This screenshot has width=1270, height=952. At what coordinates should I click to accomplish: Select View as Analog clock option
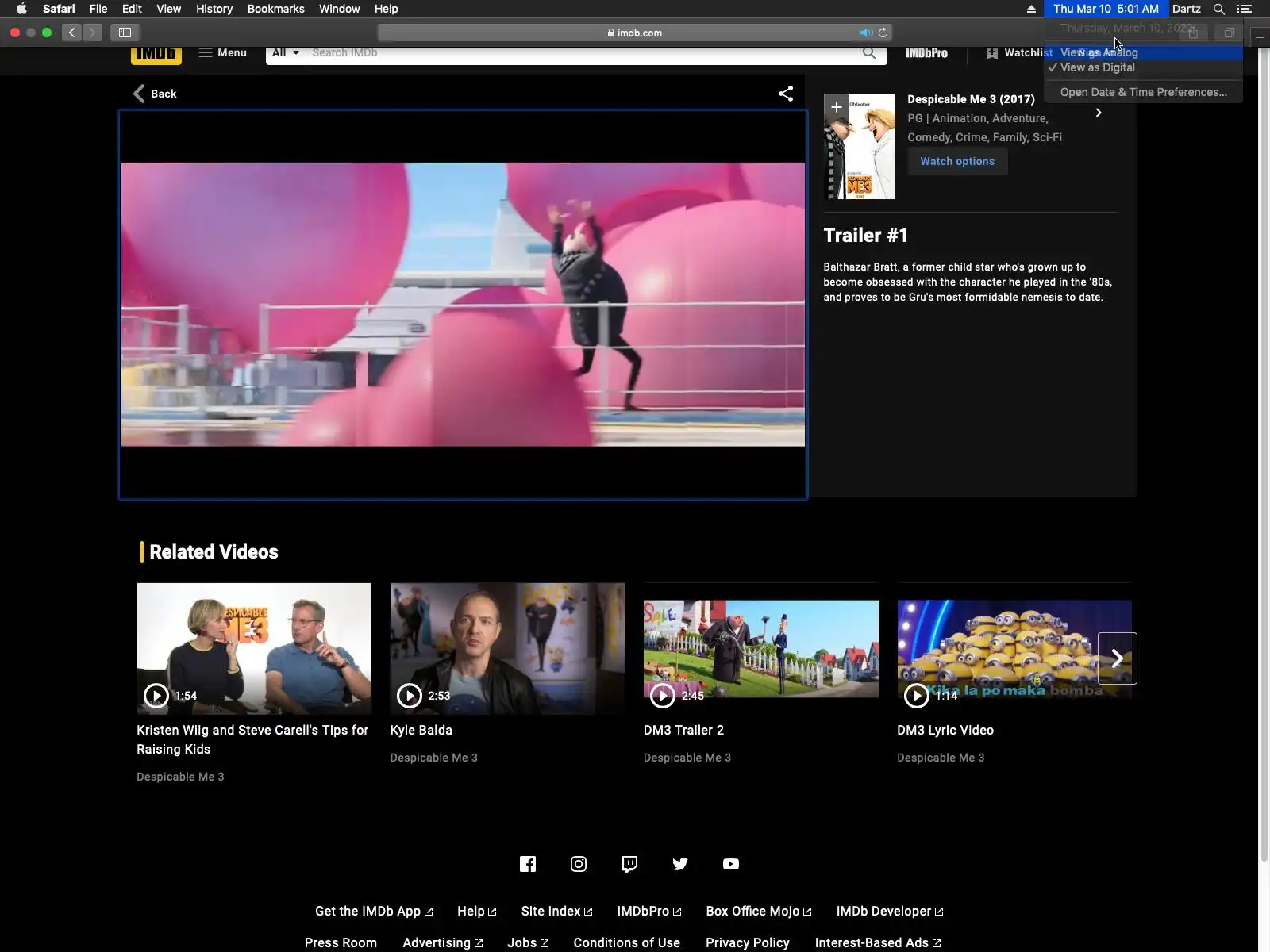point(1143,52)
